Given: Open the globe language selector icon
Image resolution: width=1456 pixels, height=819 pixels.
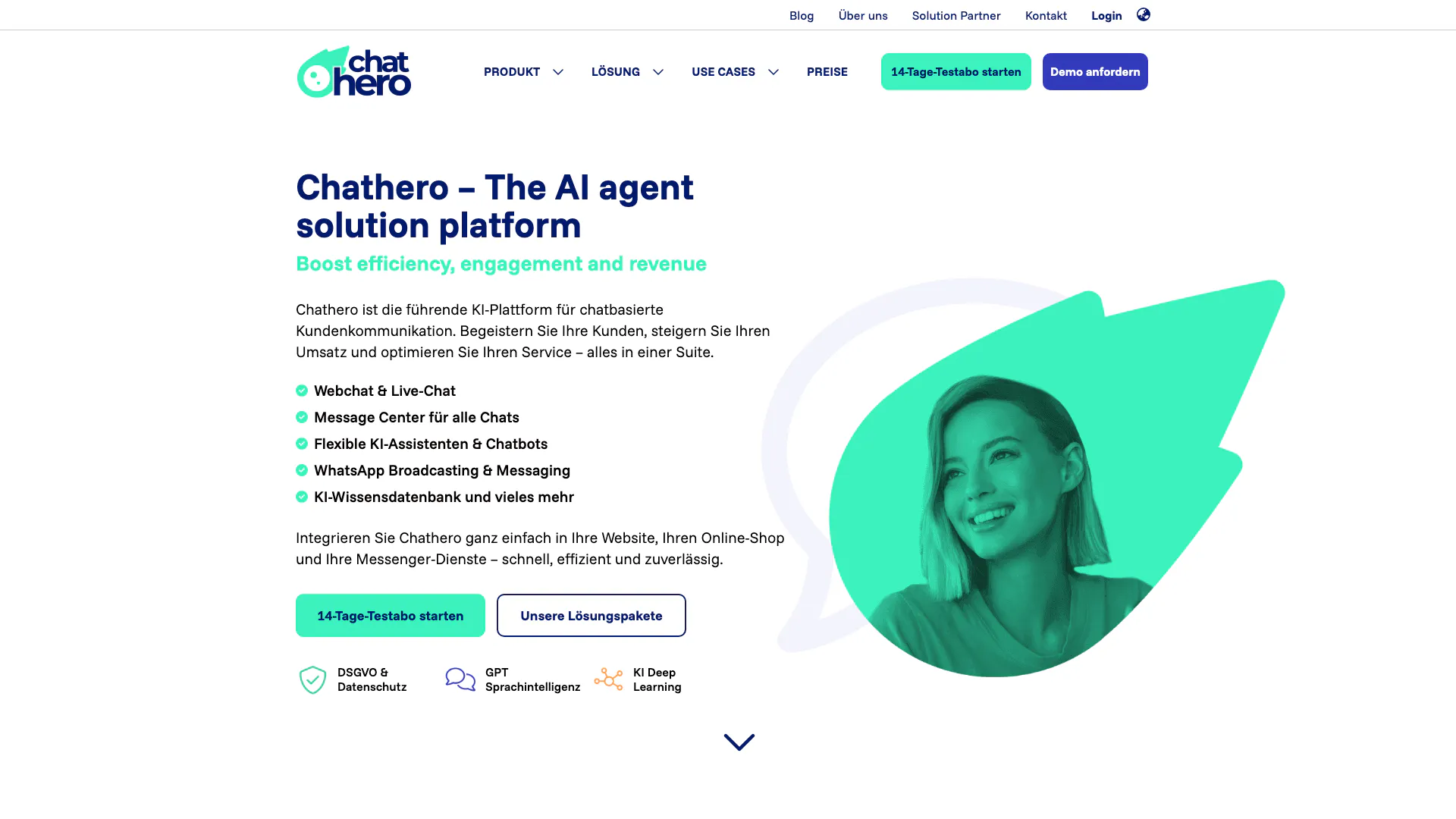Looking at the screenshot, I should coord(1144,14).
